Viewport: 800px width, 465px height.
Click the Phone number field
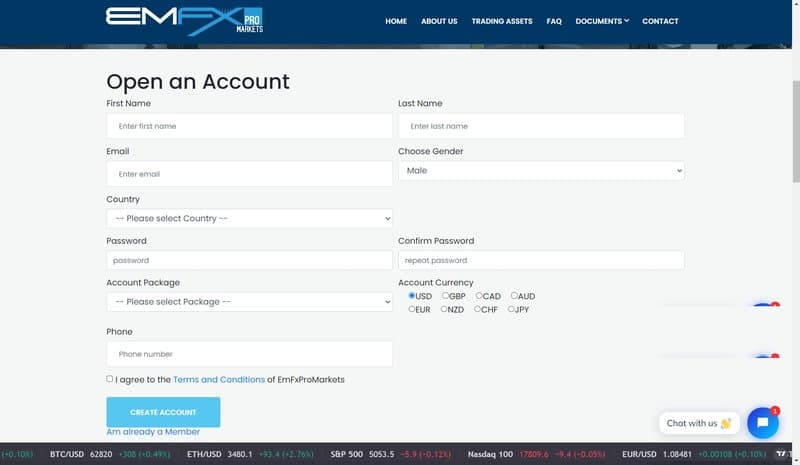pos(249,354)
